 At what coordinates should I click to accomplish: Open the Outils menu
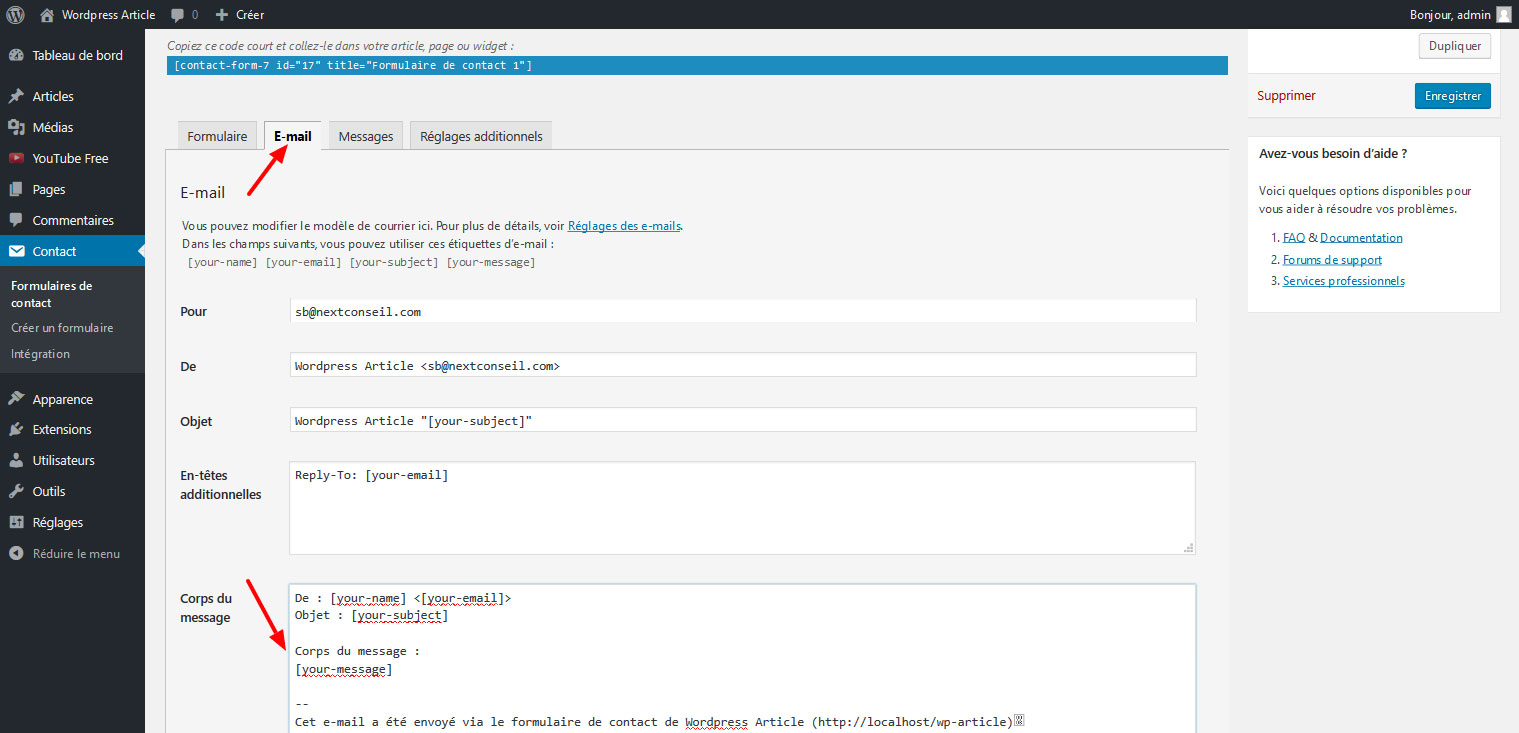[x=49, y=491]
